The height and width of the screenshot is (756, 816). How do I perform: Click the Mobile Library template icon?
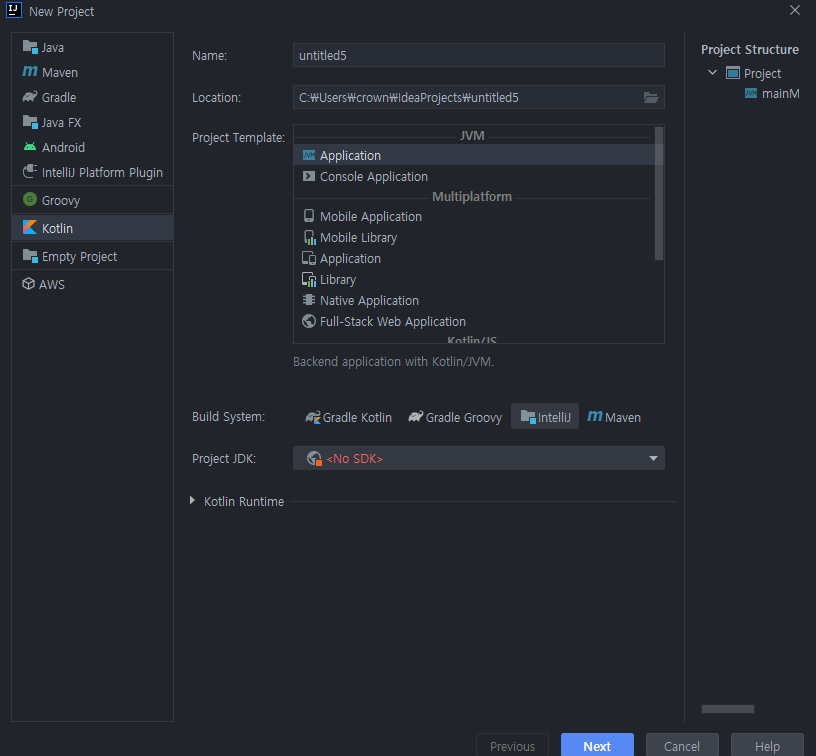tap(309, 237)
